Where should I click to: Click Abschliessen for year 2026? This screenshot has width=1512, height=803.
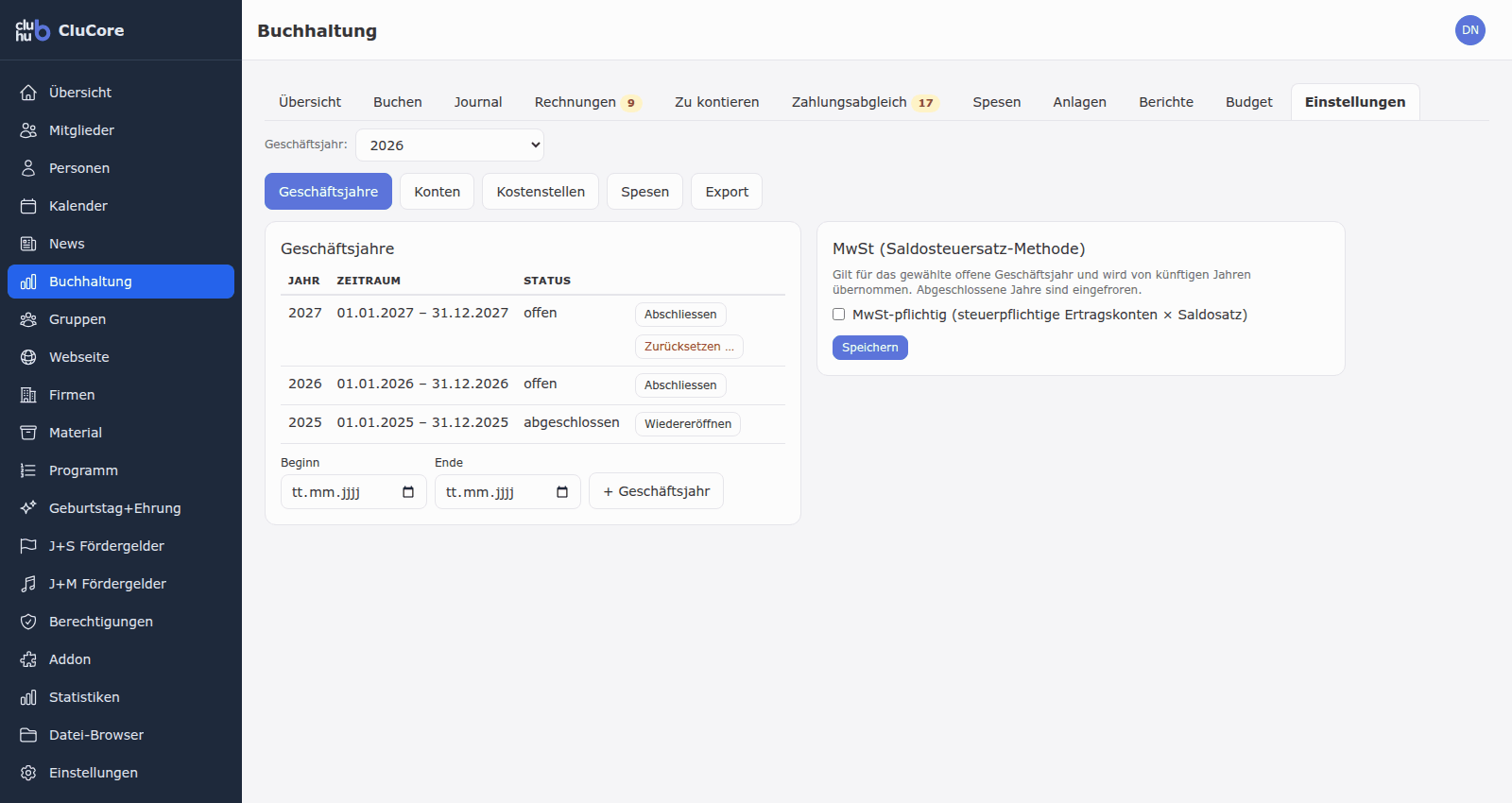[680, 385]
